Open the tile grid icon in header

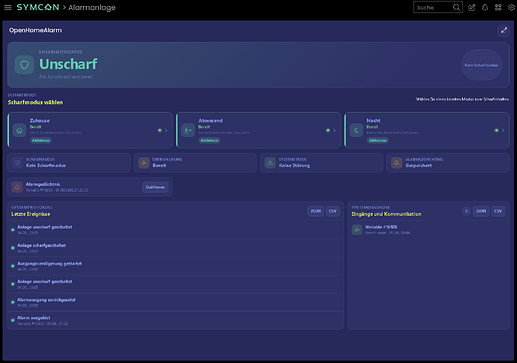[498, 7]
